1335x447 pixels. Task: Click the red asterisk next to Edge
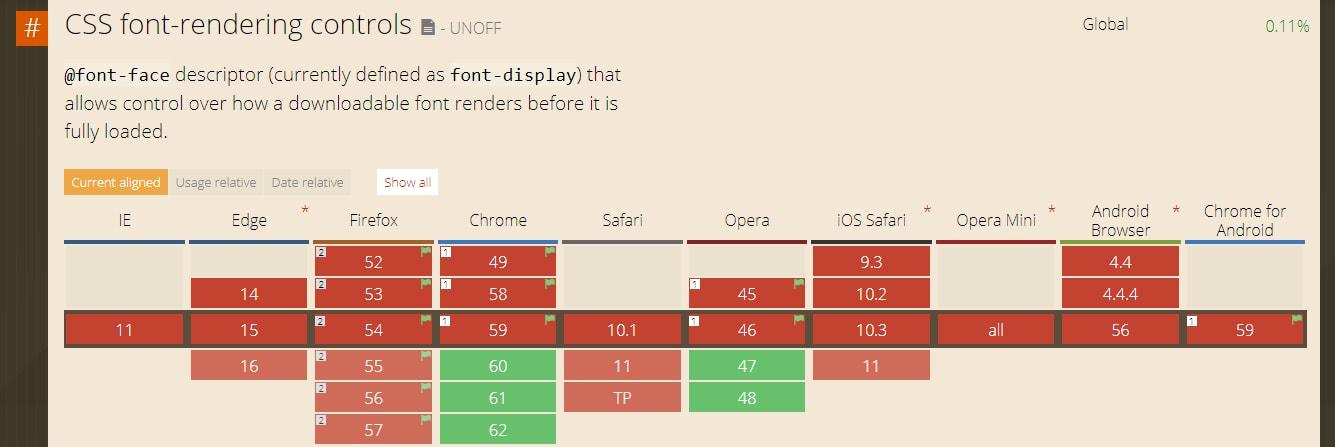pos(305,210)
